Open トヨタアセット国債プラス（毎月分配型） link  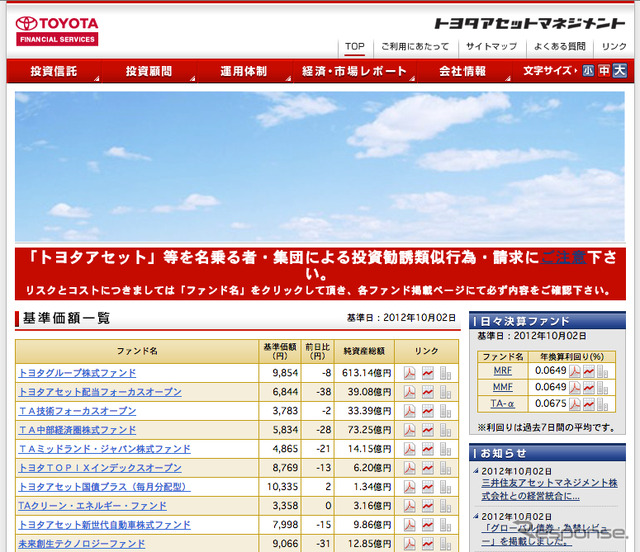[104, 487]
